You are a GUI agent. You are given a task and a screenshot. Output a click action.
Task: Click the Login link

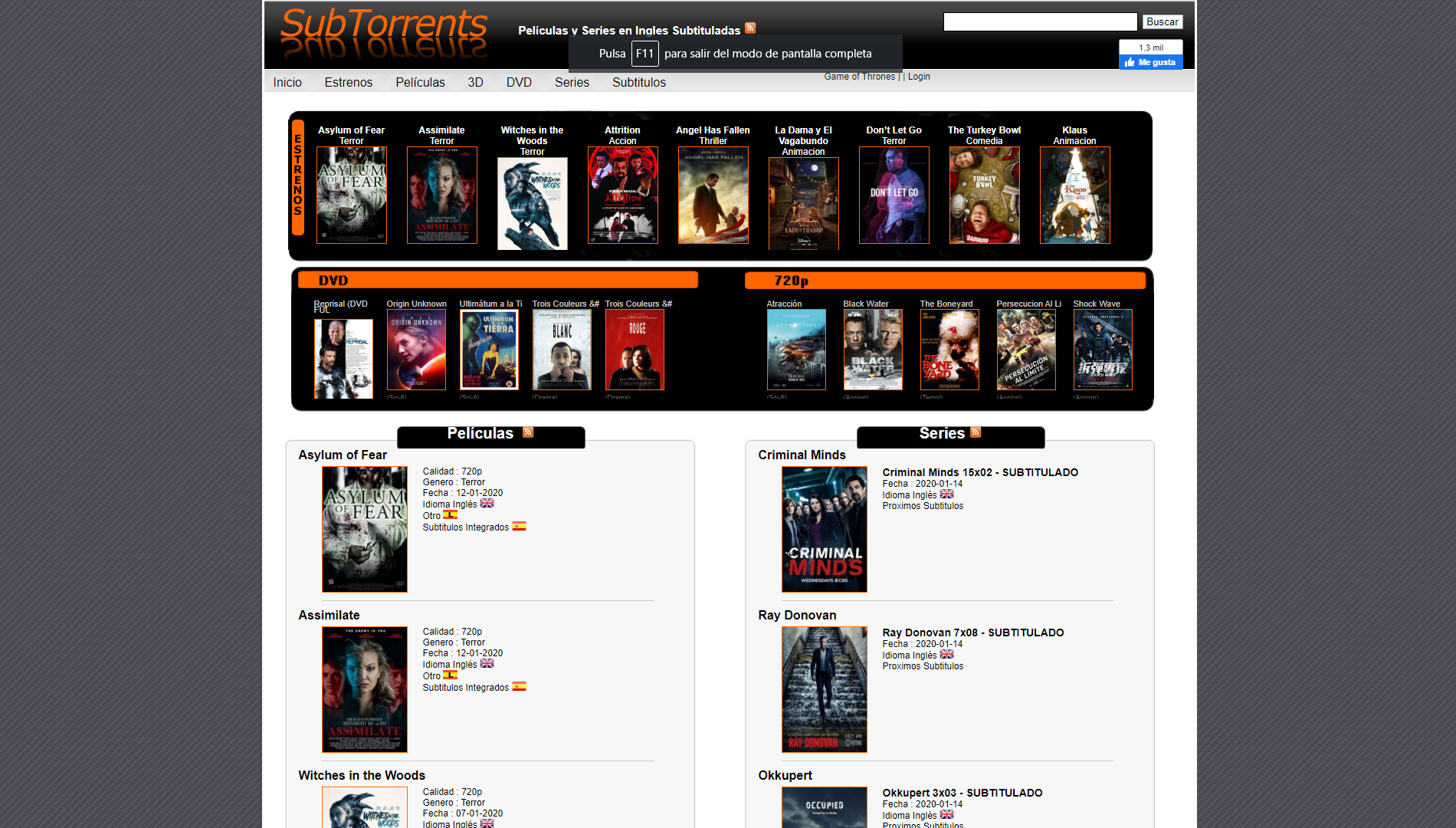pos(919,77)
